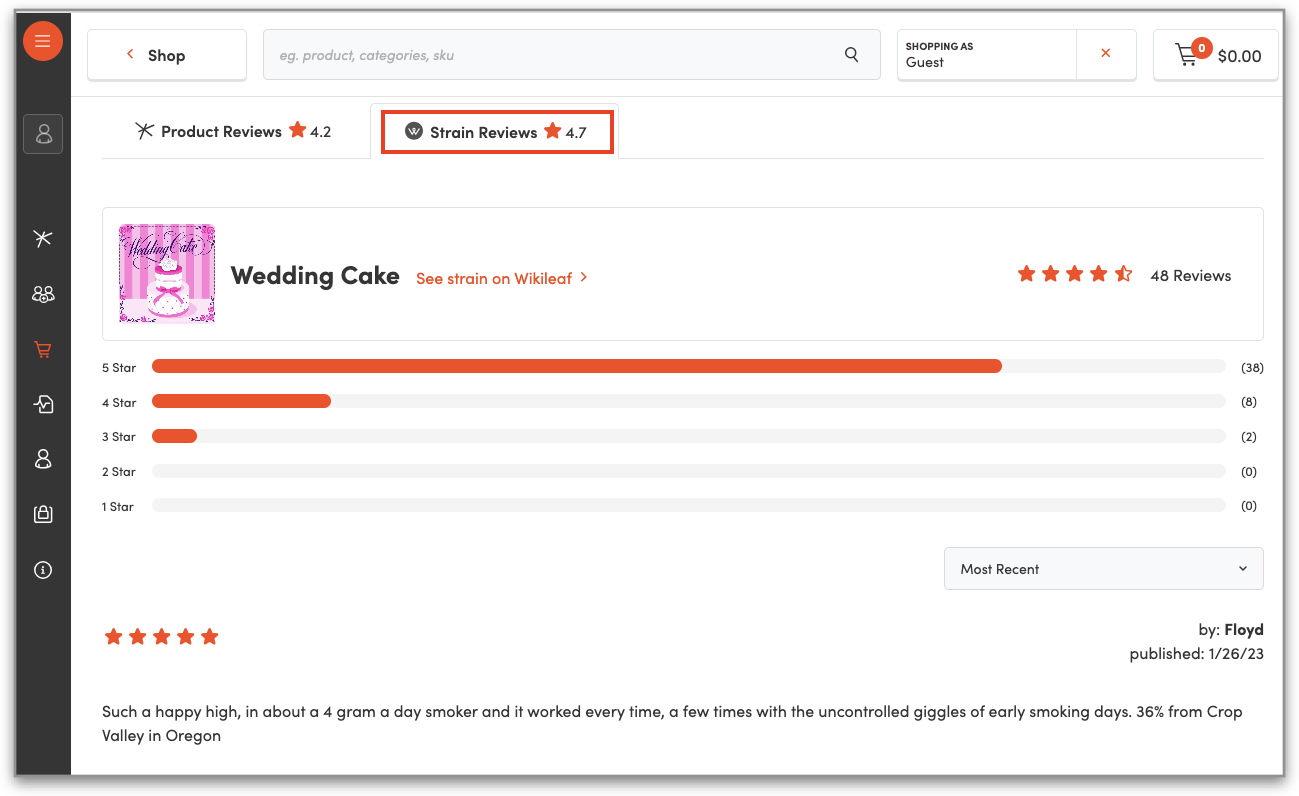Follow the See strain on Wikileaf link
Image resolution: width=1299 pixels, height=796 pixels.
[x=501, y=278]
